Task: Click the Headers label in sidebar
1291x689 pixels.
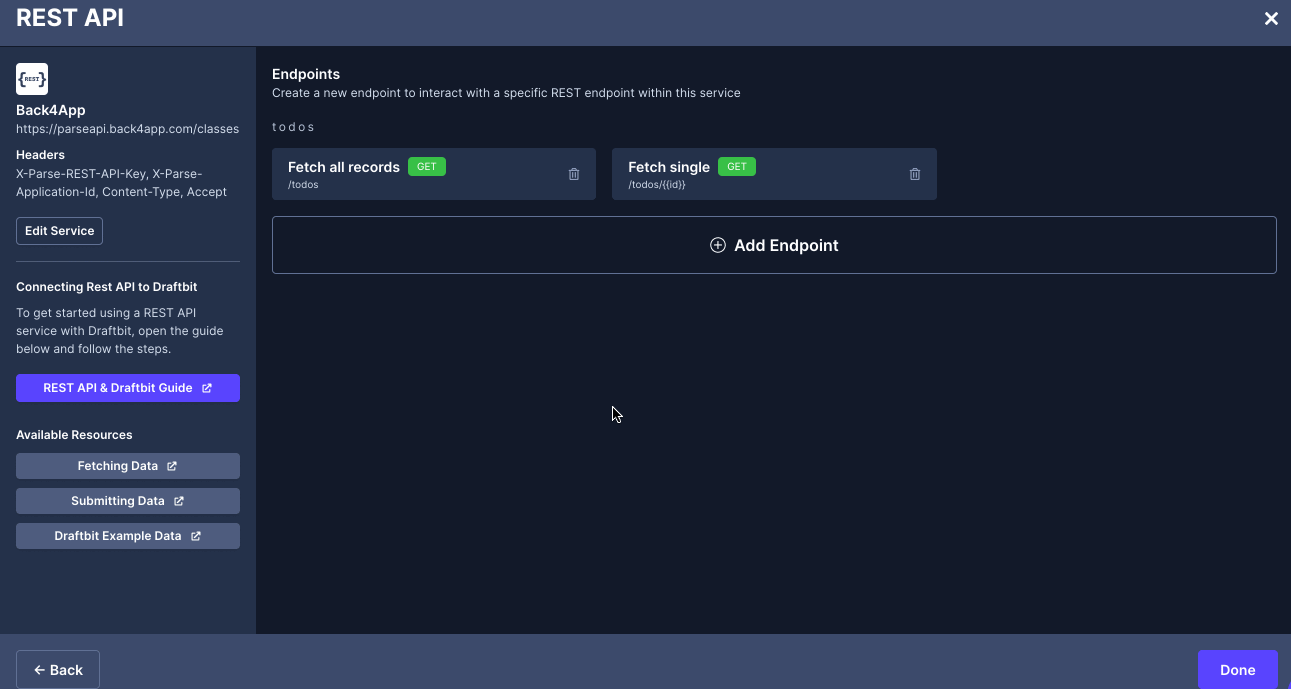Action: pyautogui.click(x=41, y=155)
